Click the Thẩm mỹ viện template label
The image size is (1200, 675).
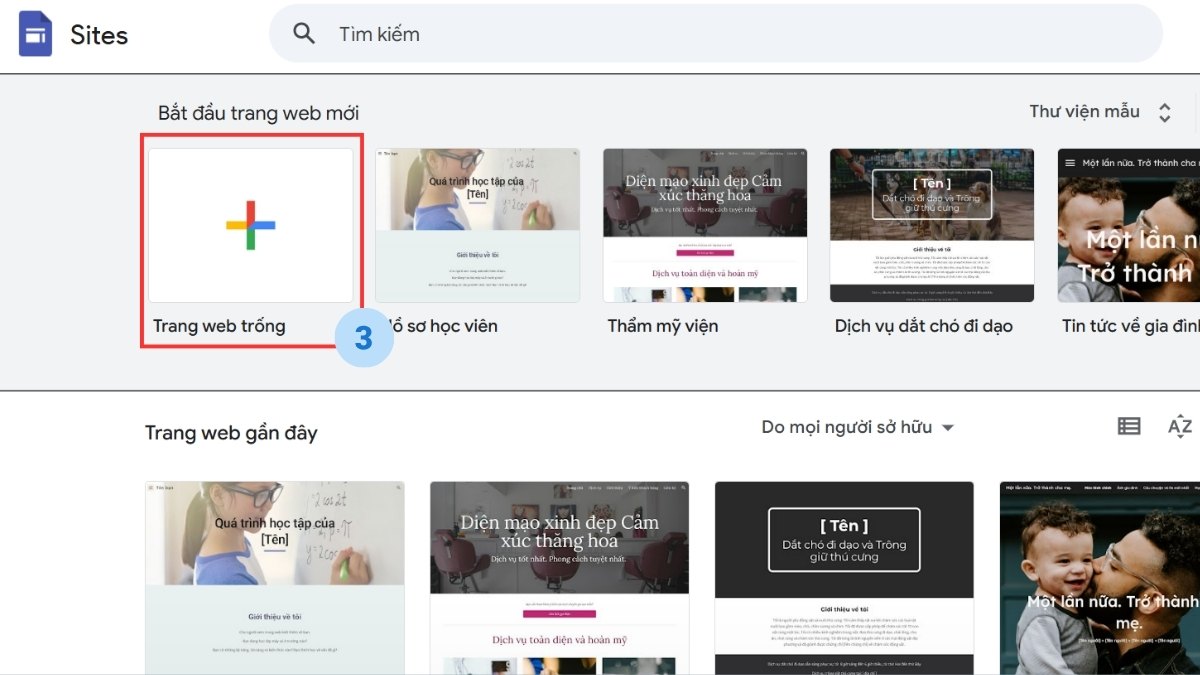[663, 326]
